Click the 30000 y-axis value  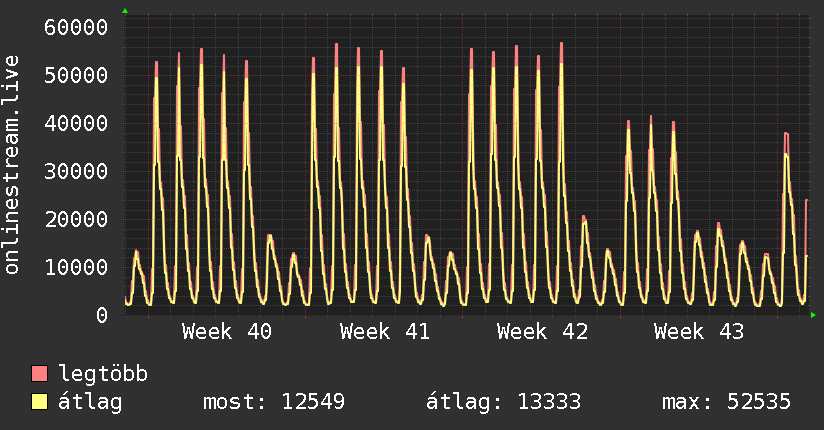coord(76,171)
